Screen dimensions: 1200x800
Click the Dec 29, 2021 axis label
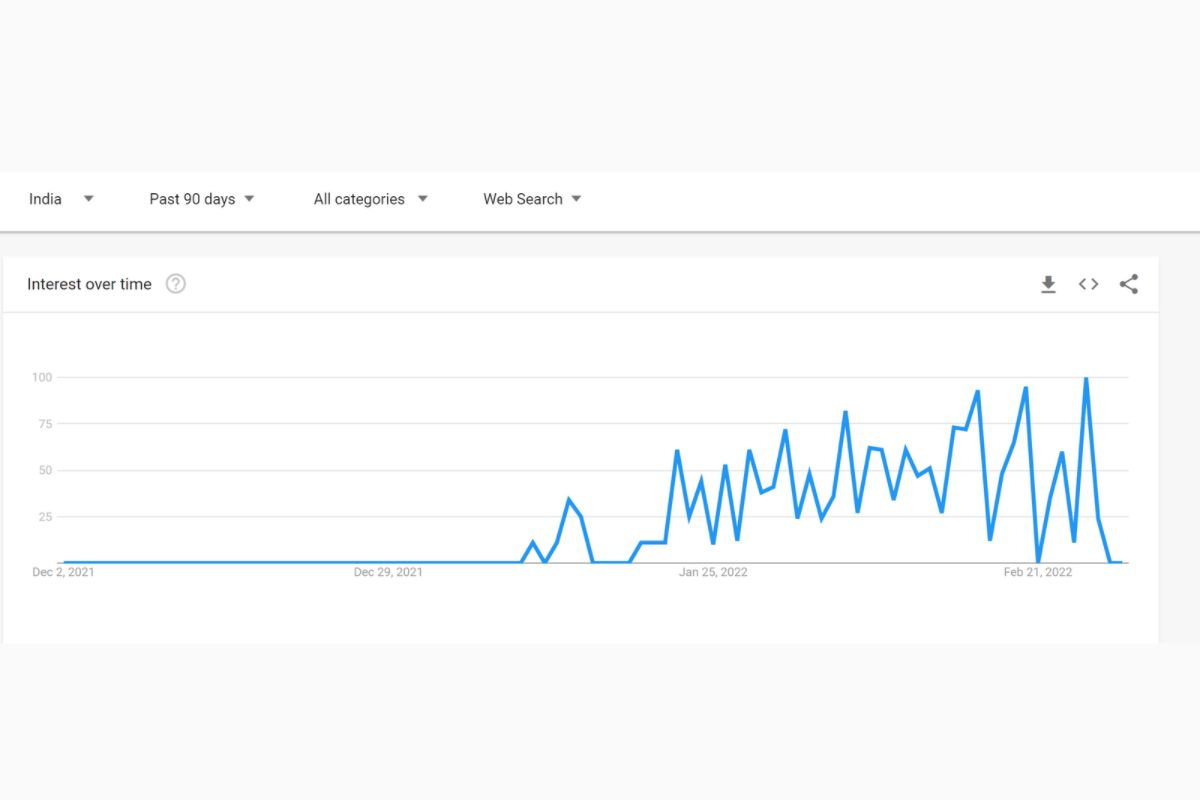388,573
